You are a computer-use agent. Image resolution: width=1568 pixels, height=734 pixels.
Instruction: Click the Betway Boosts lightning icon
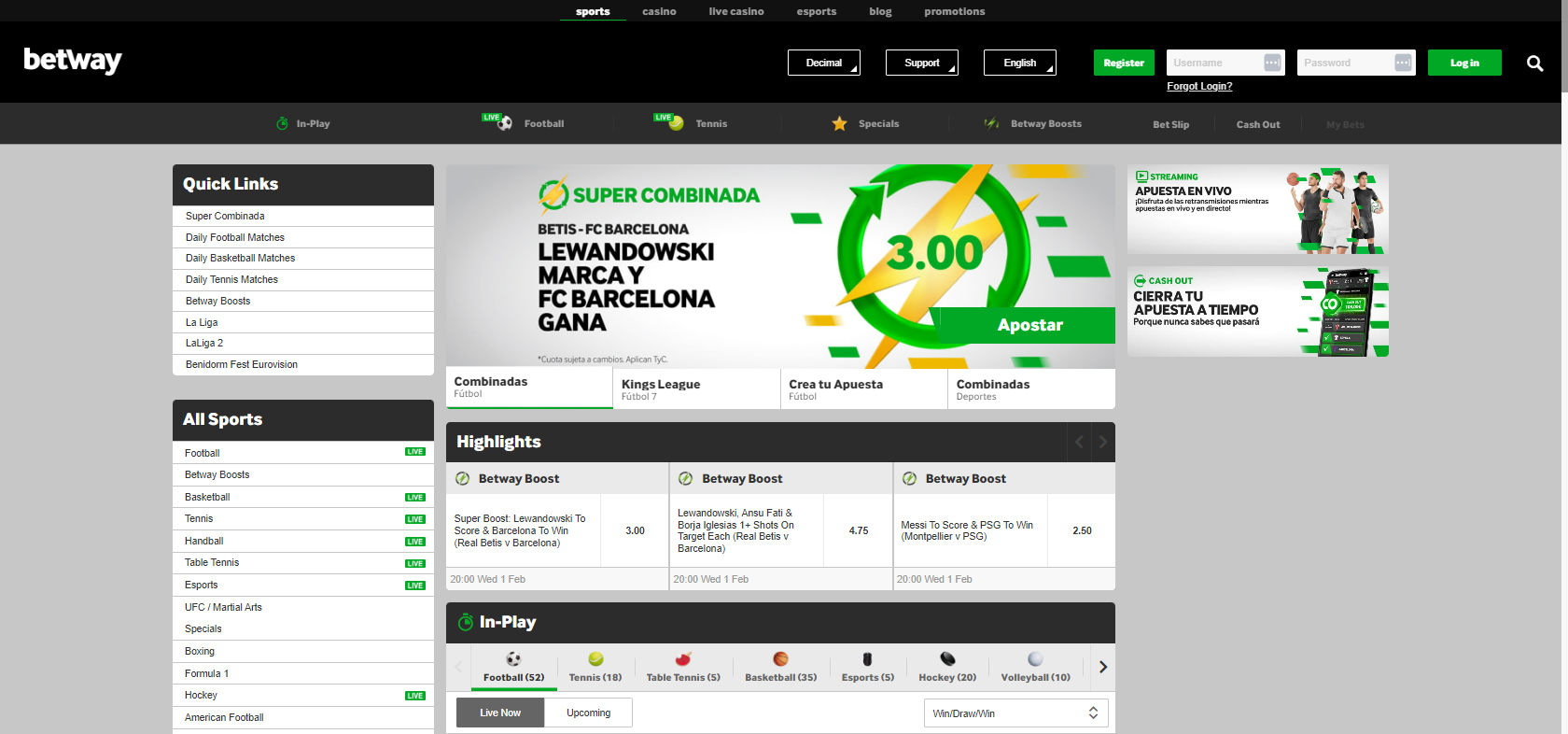click(x=991, y=123)
